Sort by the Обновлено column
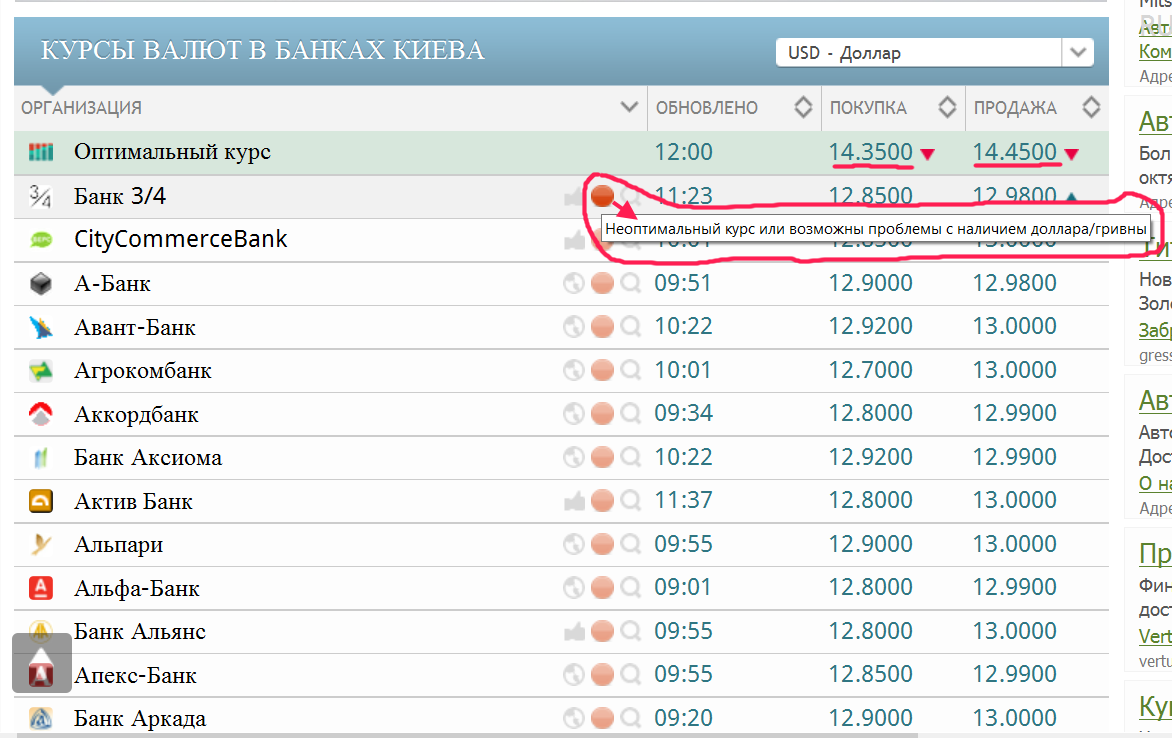Image resolution: width=1172 pixels, height=738 pixels. (x=803, y=107)
